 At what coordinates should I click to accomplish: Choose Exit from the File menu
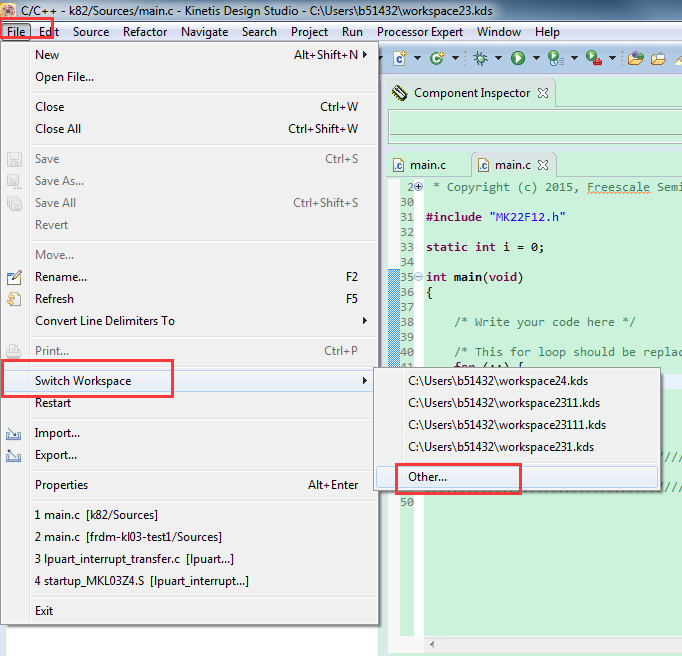click(x=190, y=611)
